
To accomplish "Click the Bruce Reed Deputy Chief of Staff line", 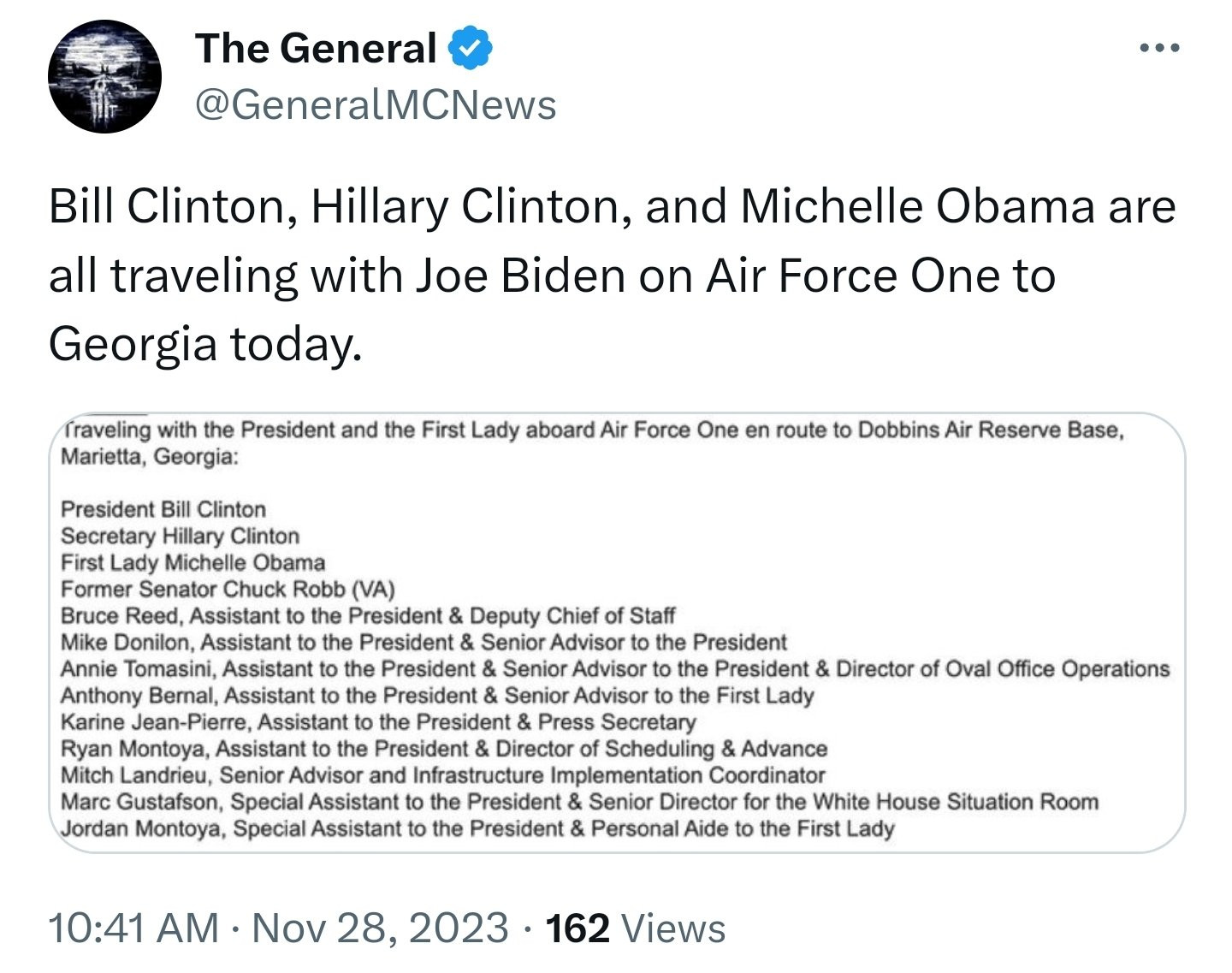I will 368,615.
